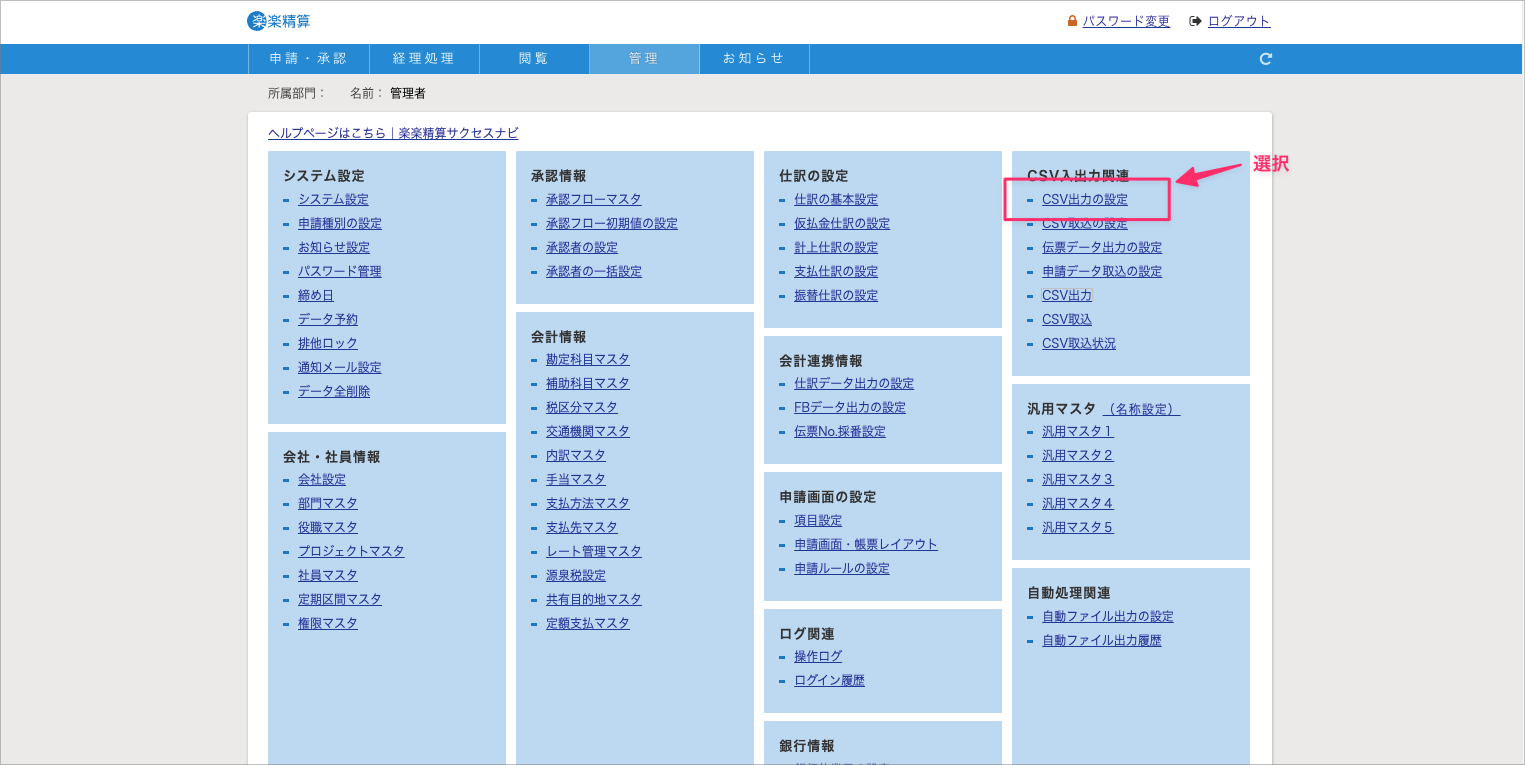Open 申請画面・帳票レイアウト
This screenshot has height=765, width=1525.
click(x=866, y=545)
